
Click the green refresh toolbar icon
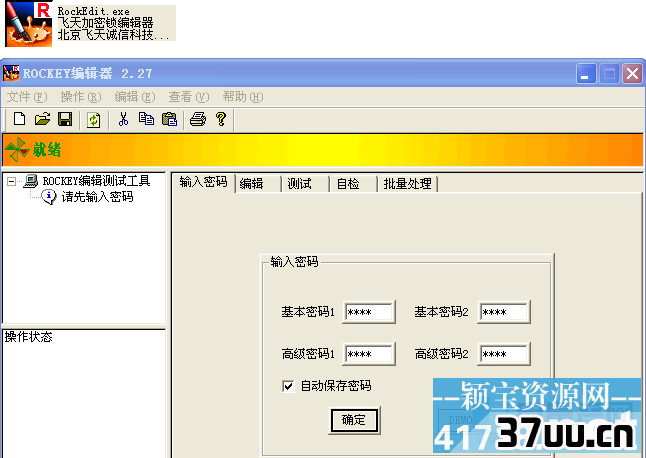click(94, 120)
